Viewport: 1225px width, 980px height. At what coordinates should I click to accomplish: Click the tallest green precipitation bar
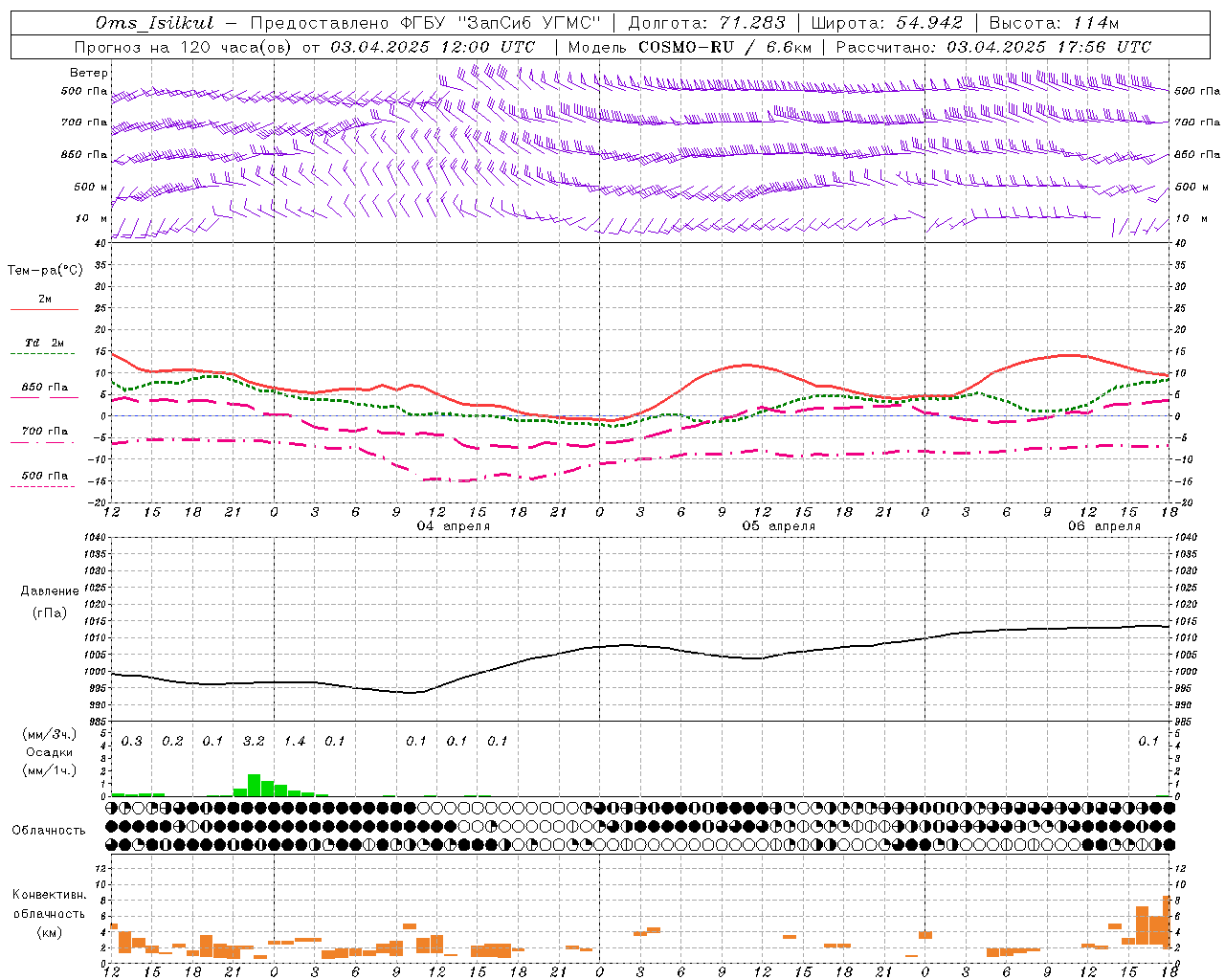[x=254, y=786]
